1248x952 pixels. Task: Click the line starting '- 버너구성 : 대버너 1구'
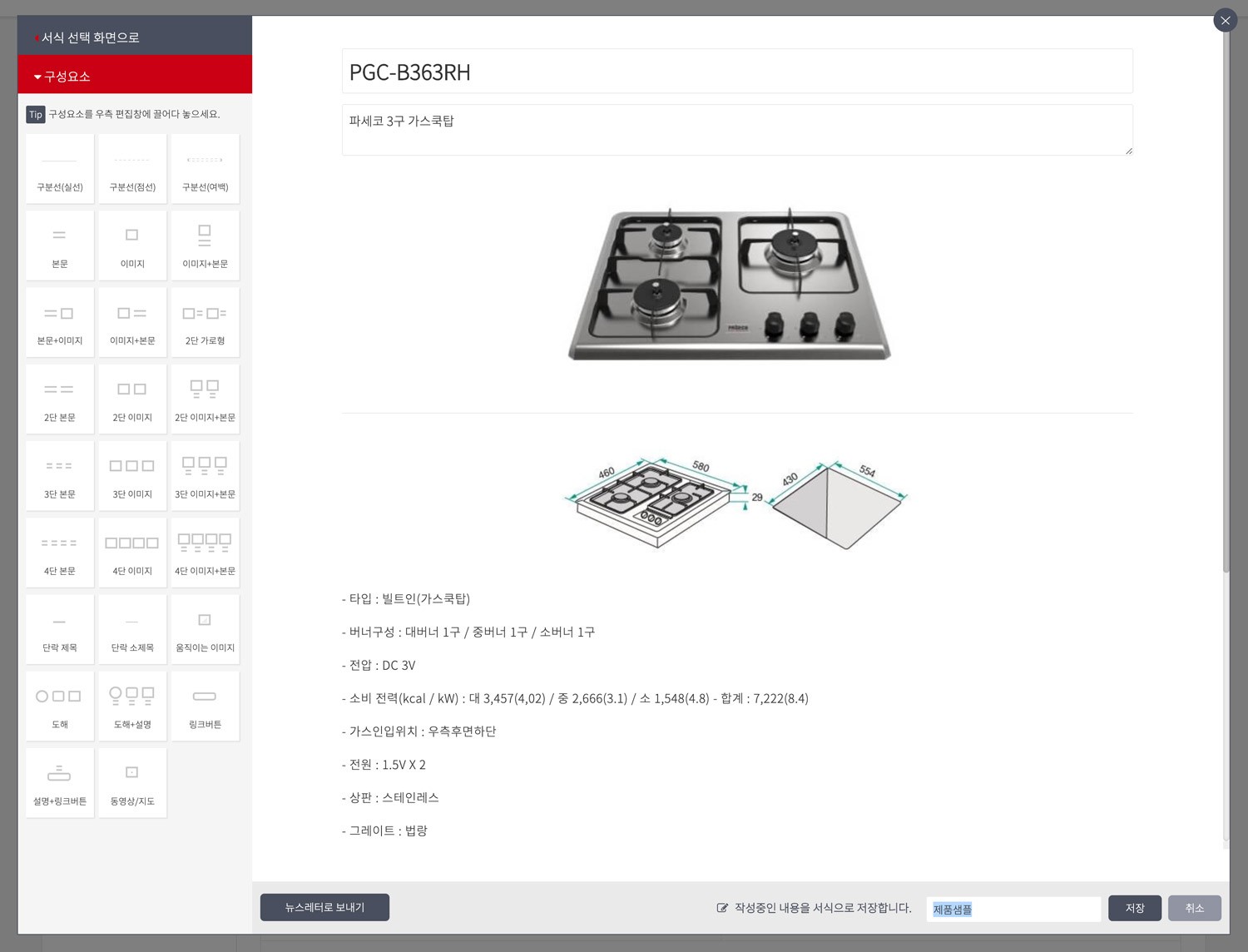[x=468, y=632]
